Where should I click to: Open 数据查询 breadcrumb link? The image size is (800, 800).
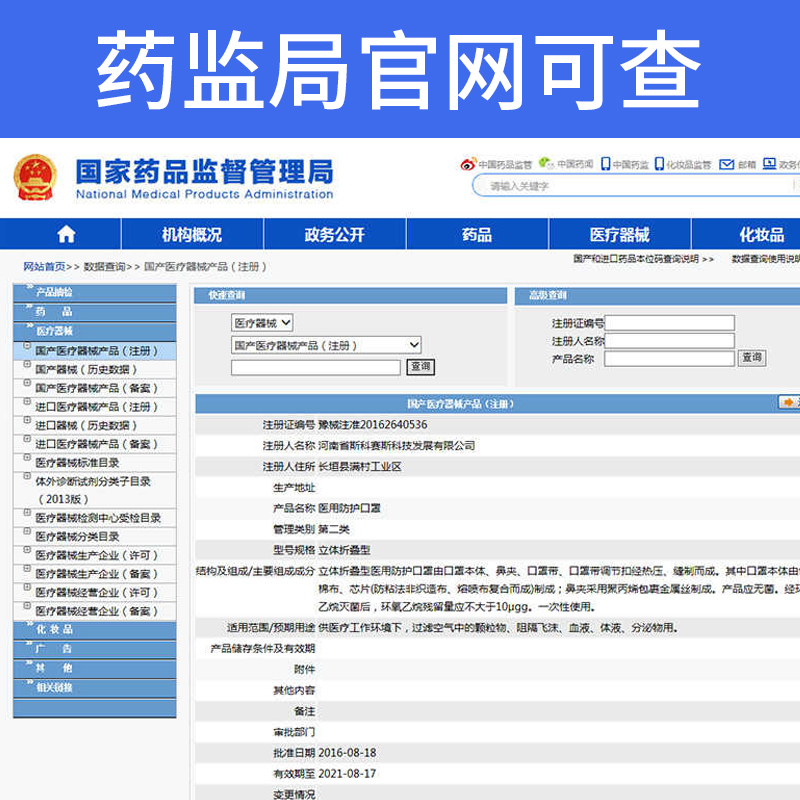[104, 266]
